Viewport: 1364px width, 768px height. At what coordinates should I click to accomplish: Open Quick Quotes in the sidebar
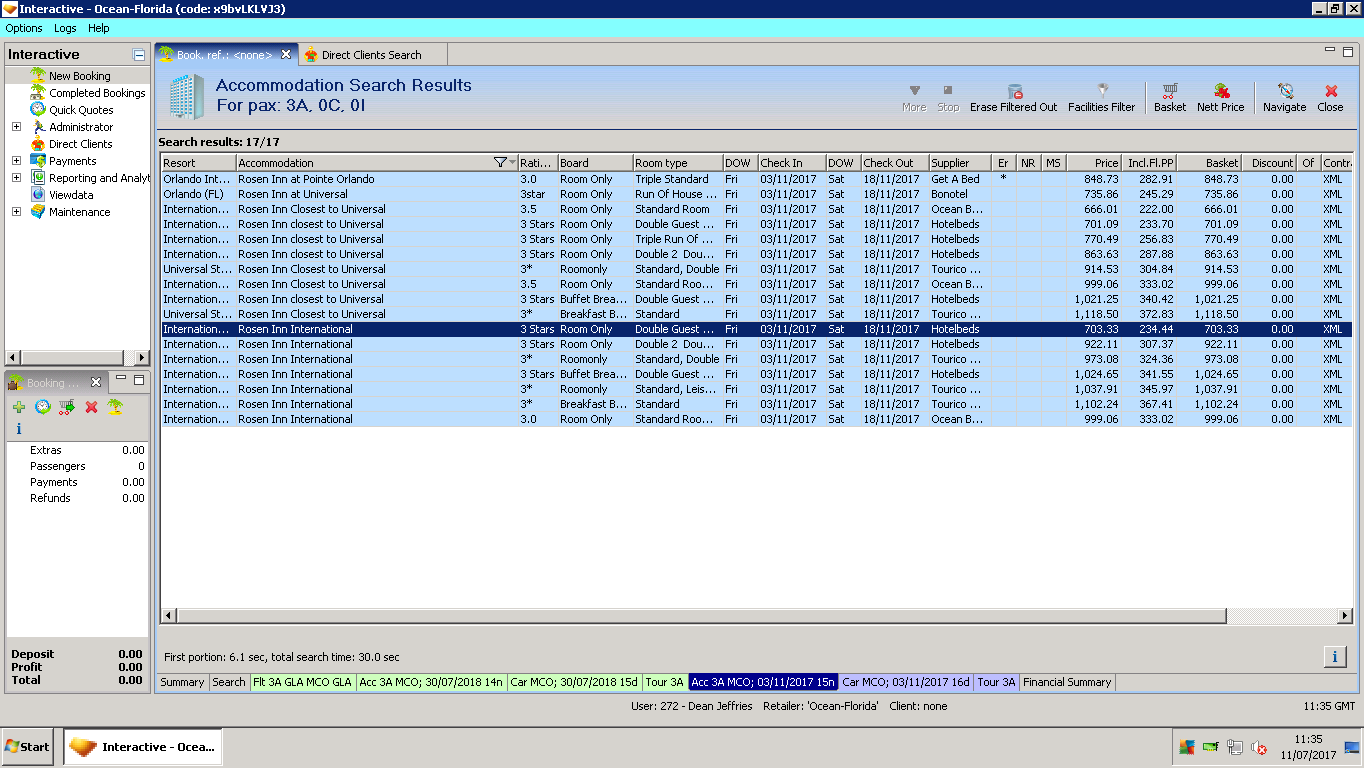81,110
